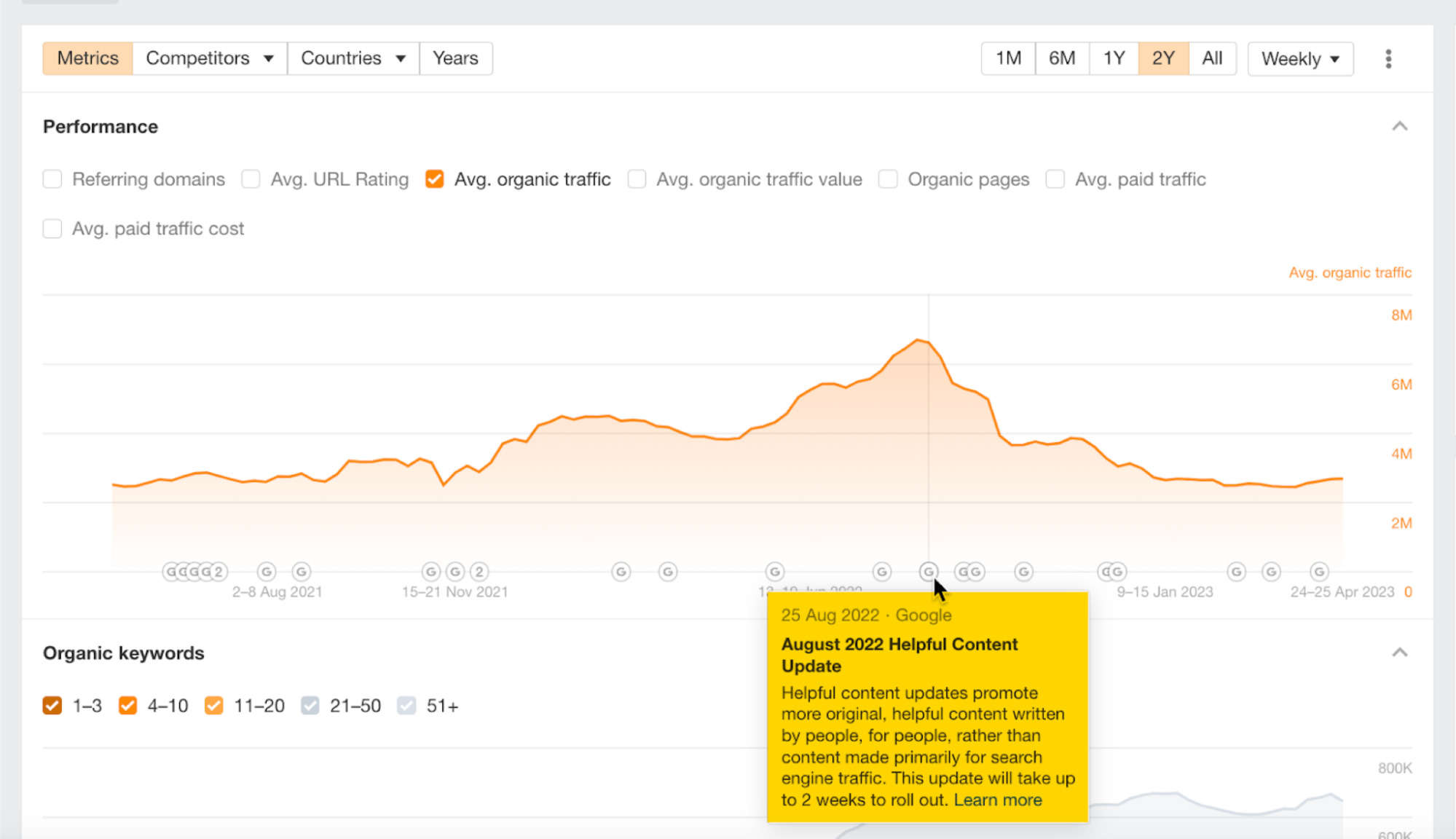Open the three-dot options menu
1456x839 pixels.
(x=1388, y=58)
